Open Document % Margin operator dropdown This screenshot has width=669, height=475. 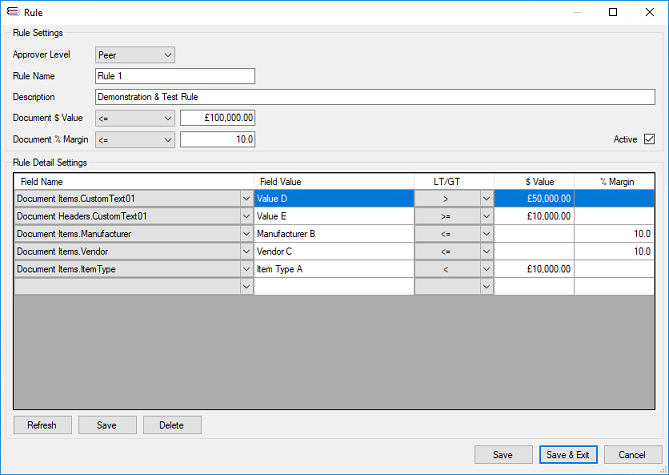[135, 139]
